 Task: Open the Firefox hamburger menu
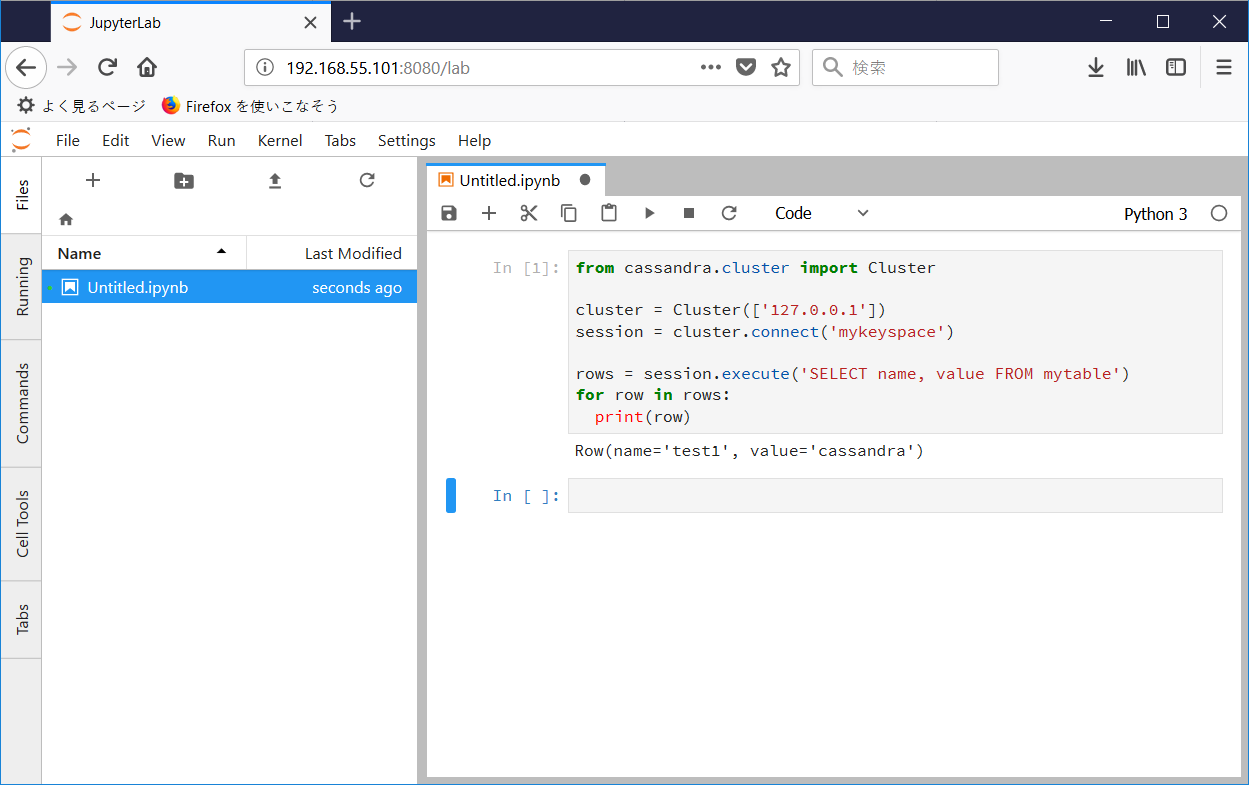click(x=1223, y=67)
